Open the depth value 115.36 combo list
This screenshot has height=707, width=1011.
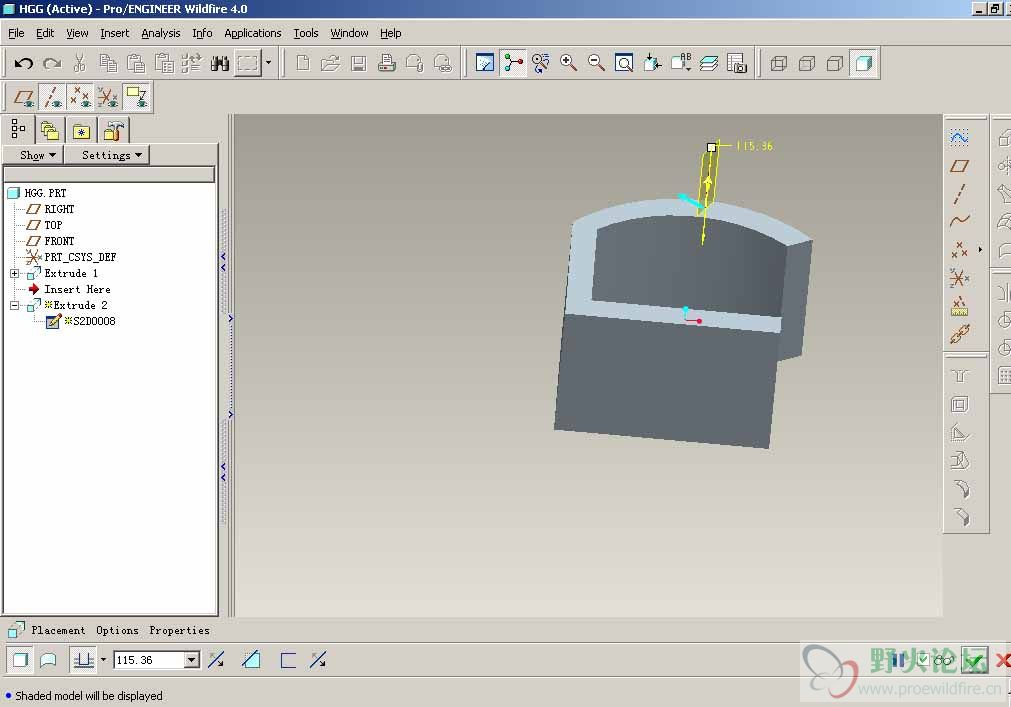(x=191, y=660)
